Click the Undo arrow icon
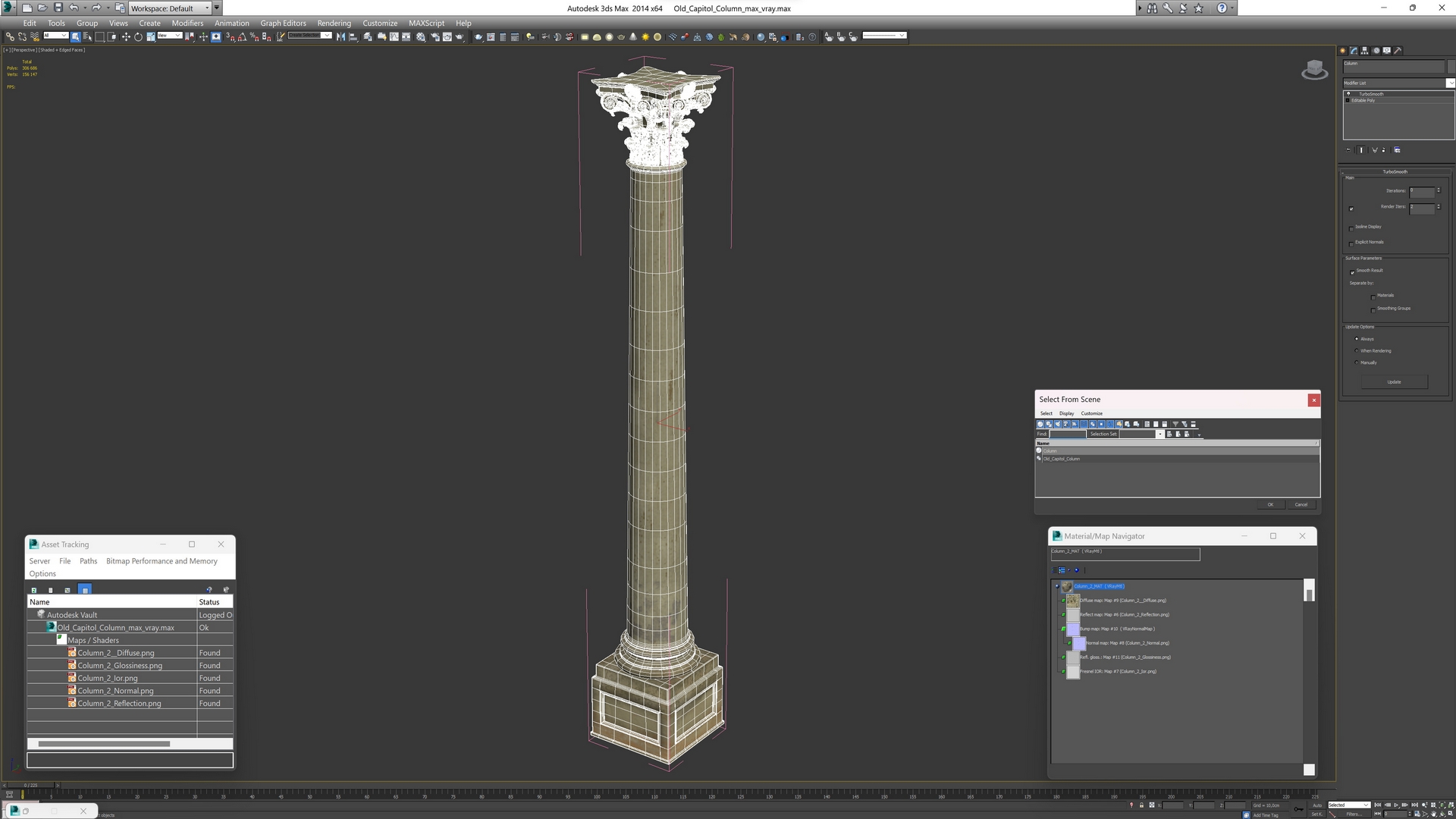The width and height of the screenshot is (1456, 819). [x=74, y=8]
